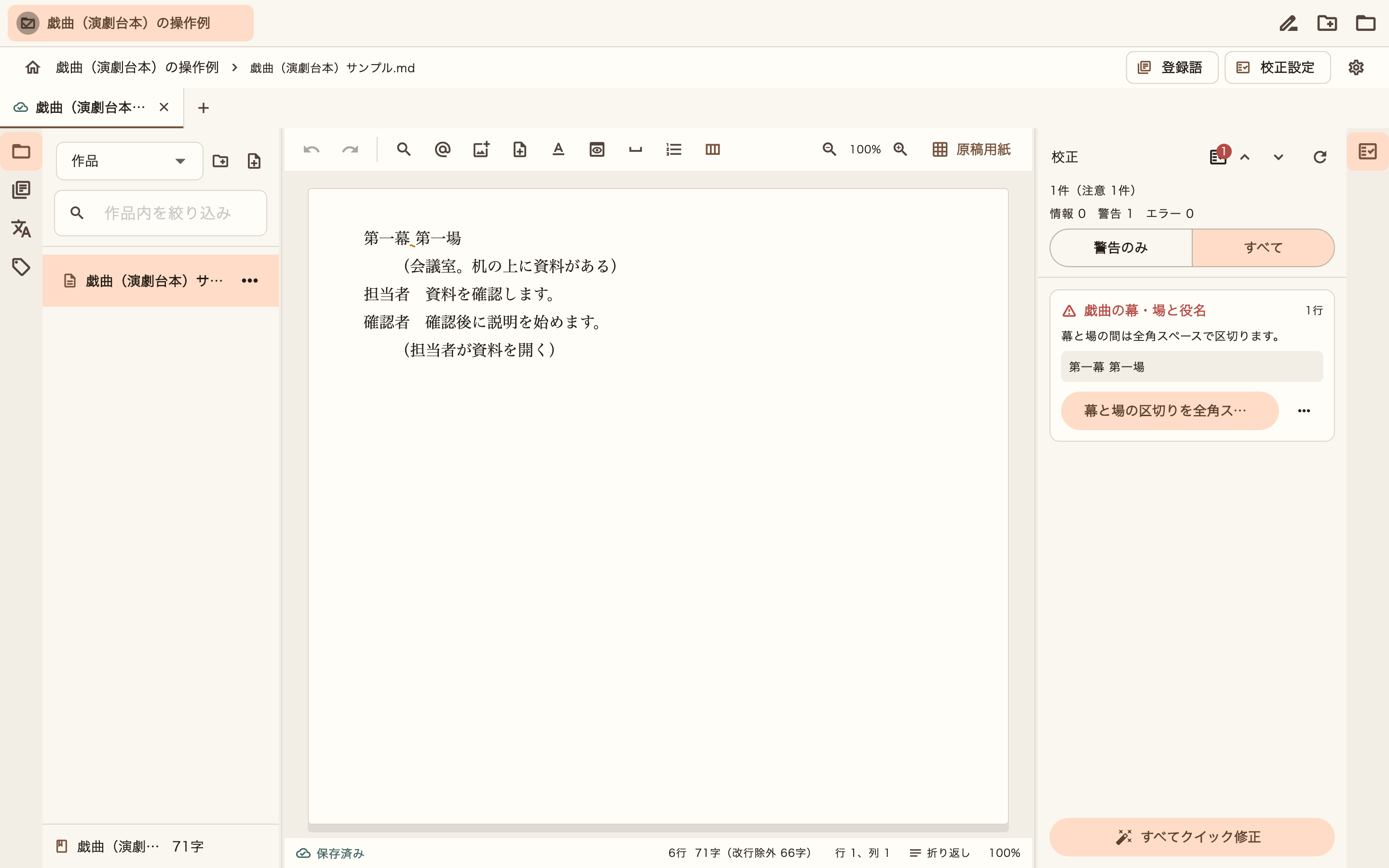Switch to 原稿用紙 manuscript paper mode
The image size is (1389, 868).
(x=971, y=149)
